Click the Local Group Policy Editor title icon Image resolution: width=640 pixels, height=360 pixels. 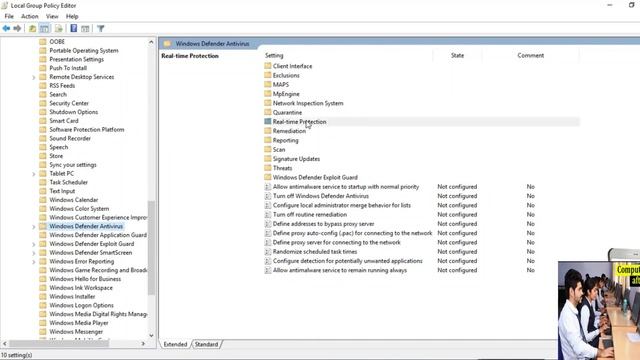tap(4, 5)
